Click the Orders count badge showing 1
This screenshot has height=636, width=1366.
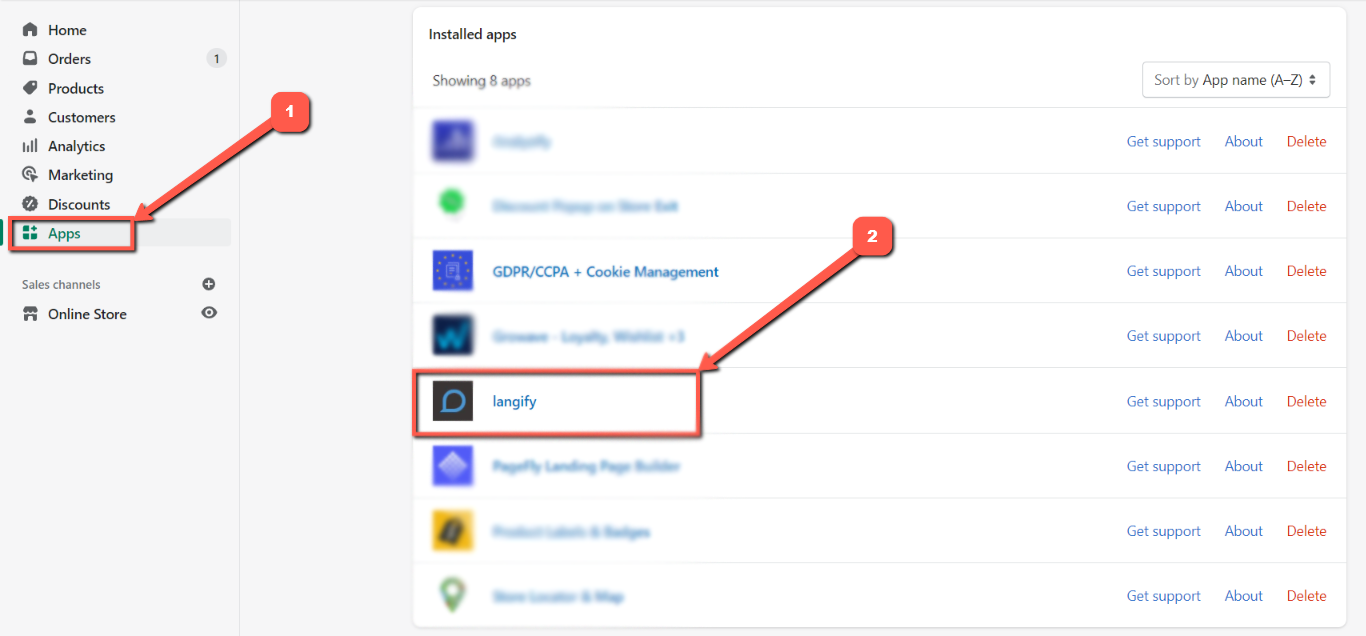[x=216, y=59]
